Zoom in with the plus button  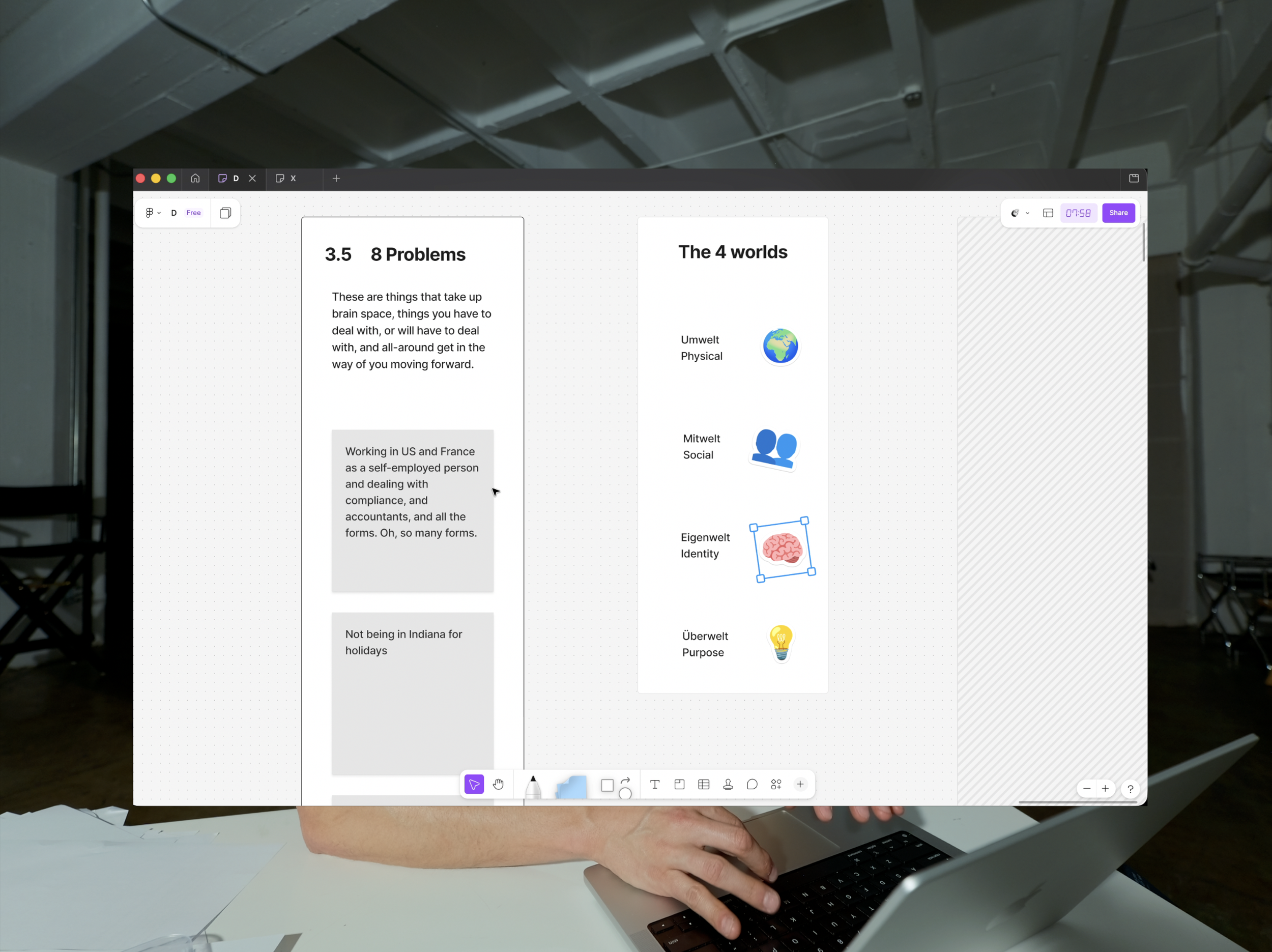pos(1105,789)
